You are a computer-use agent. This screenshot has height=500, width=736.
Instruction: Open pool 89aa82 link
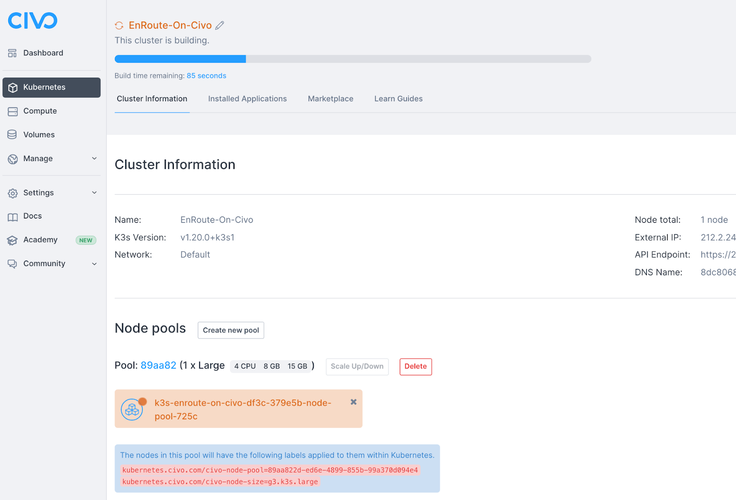[x=158, y=365]
